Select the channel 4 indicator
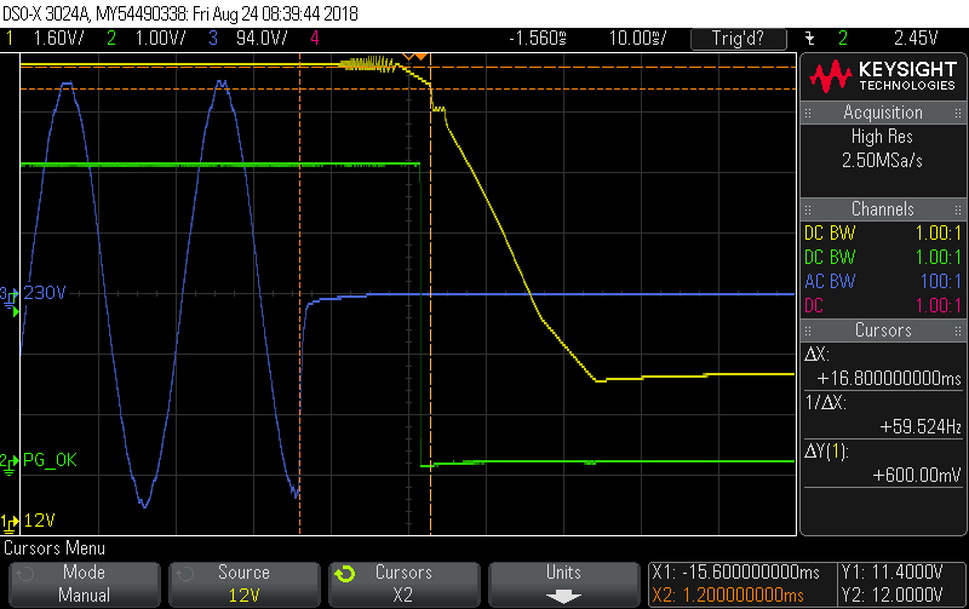 pos(315,38)
